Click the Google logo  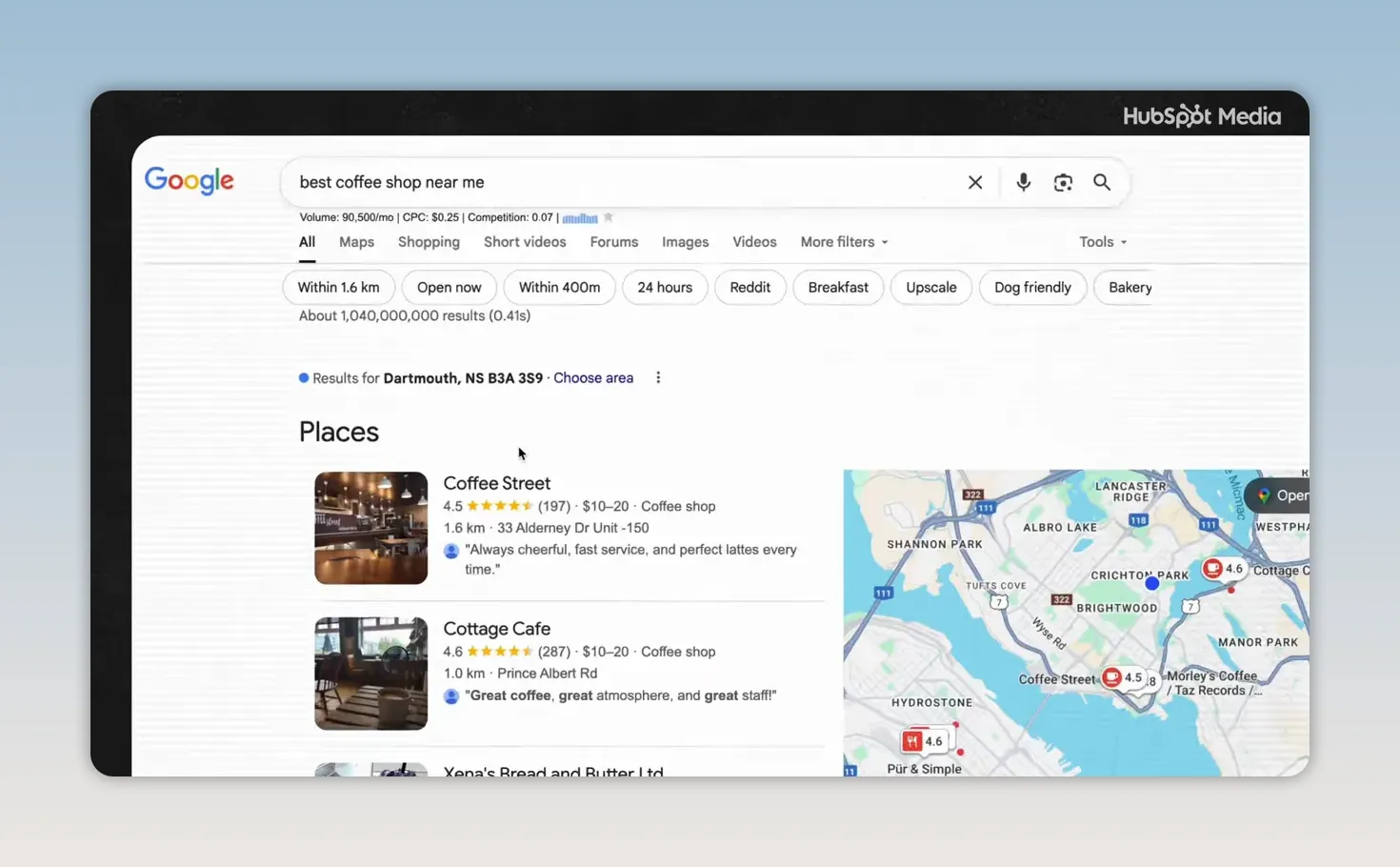pyautogui.click(x=189, y=180)
